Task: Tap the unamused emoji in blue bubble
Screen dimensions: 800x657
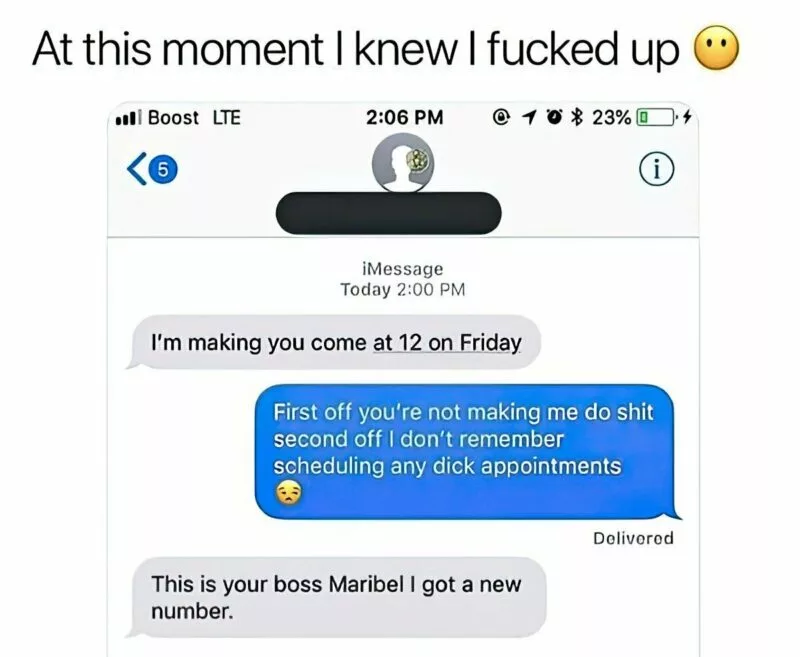Action: pyautogui.click(x=289, y=493)
